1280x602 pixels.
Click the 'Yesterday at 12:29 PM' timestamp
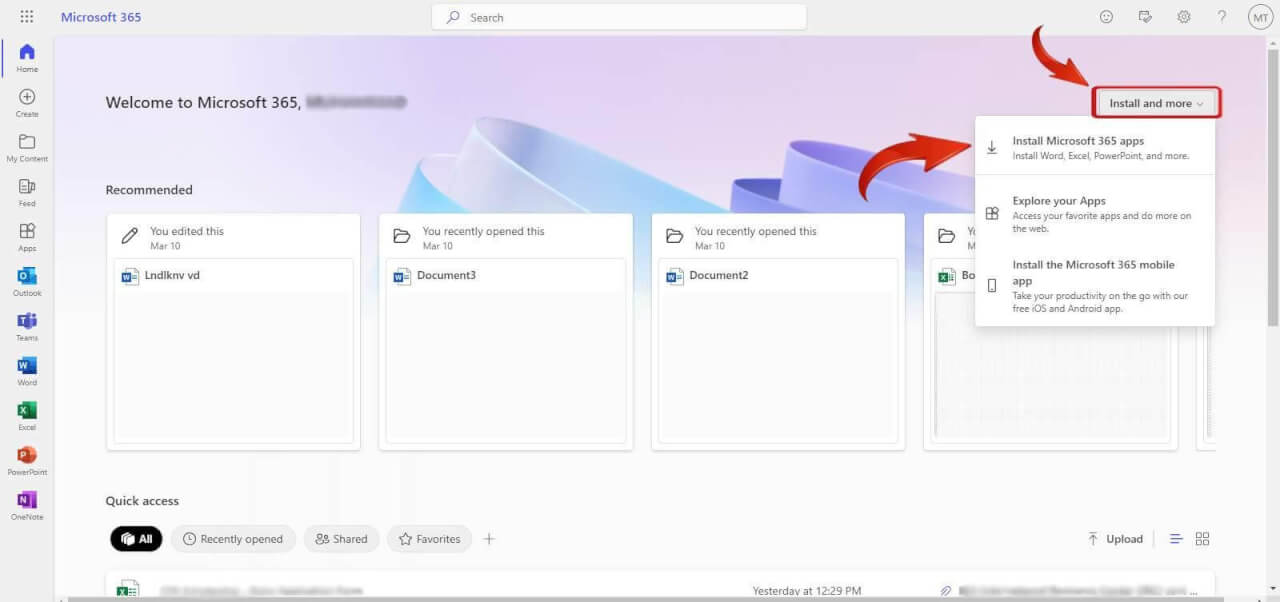tap(806, 591)
